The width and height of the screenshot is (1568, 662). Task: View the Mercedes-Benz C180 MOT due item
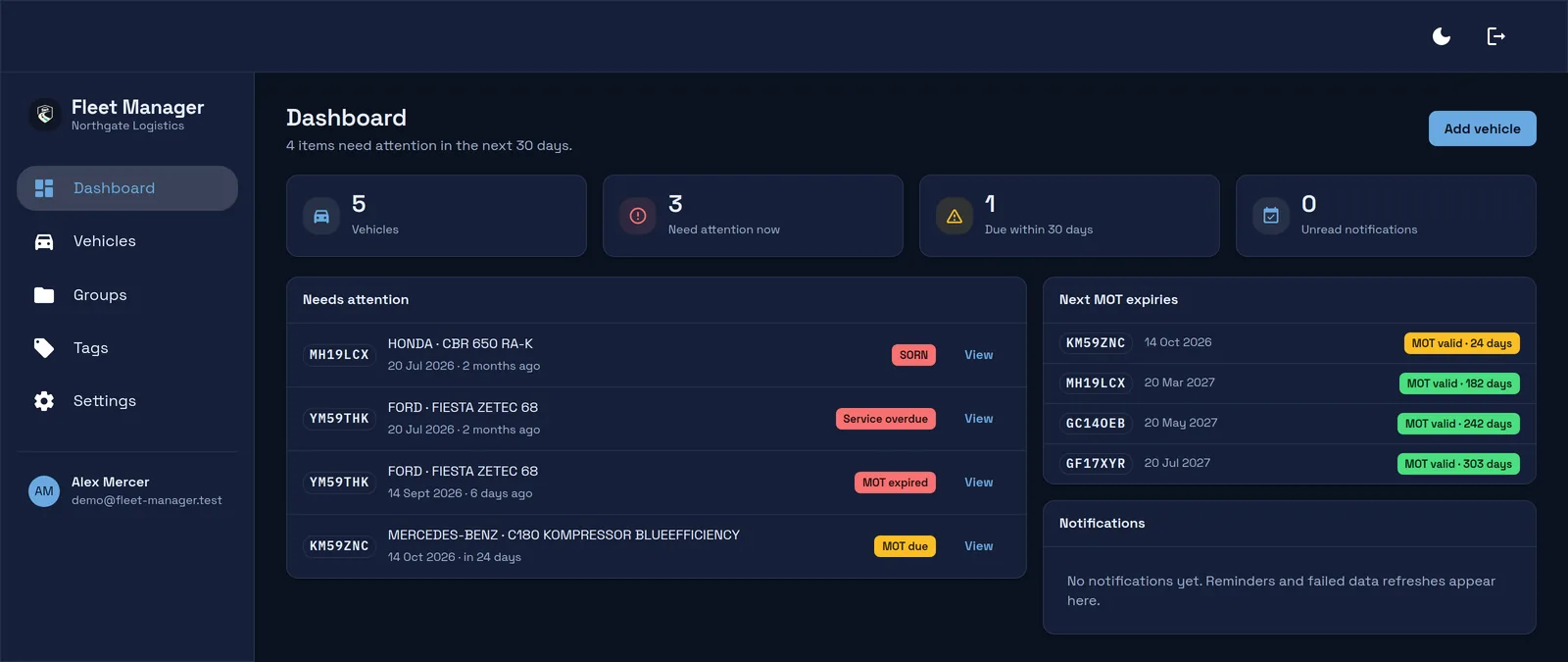978,546
